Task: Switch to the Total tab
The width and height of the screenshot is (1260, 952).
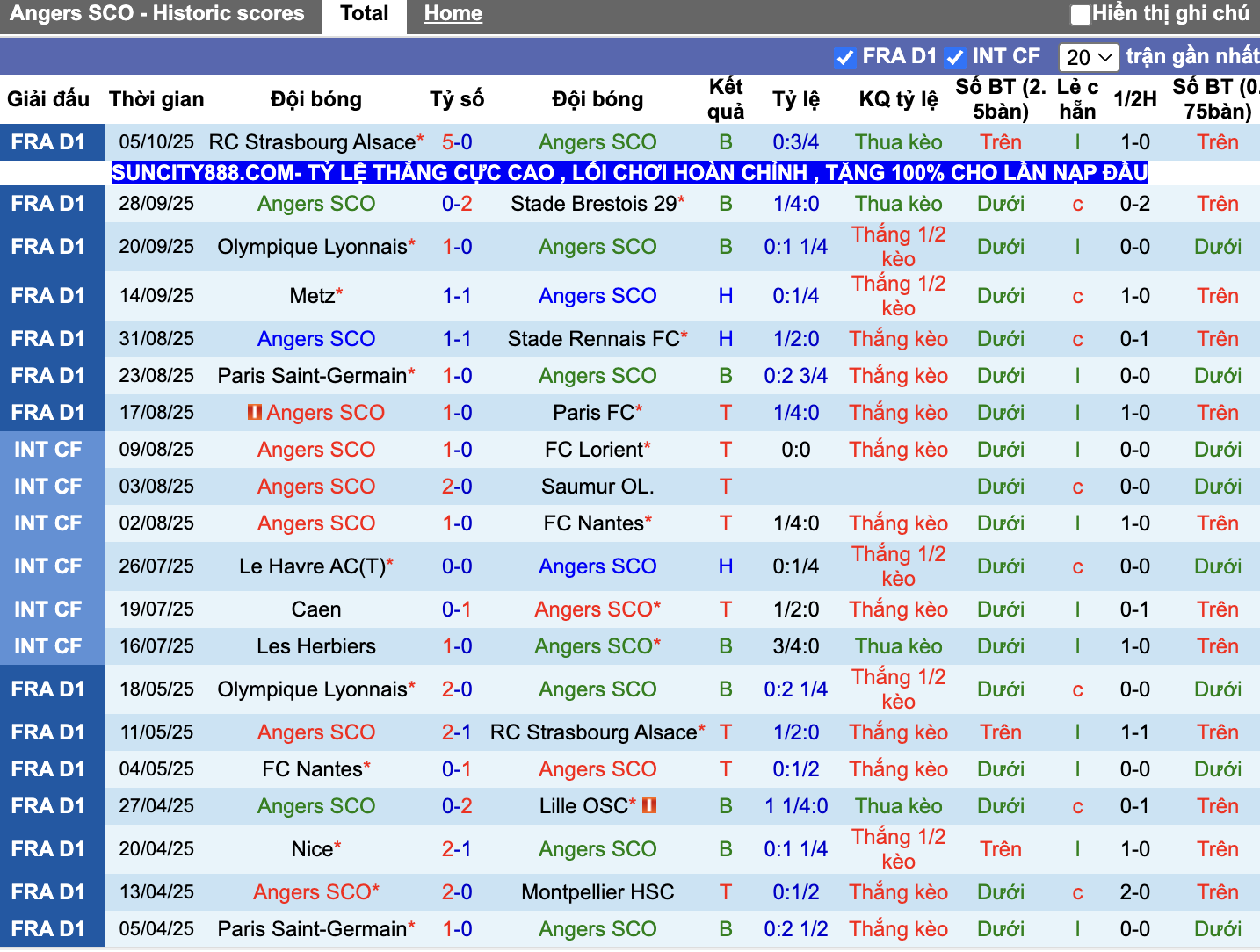Action: tap(365, 14)
